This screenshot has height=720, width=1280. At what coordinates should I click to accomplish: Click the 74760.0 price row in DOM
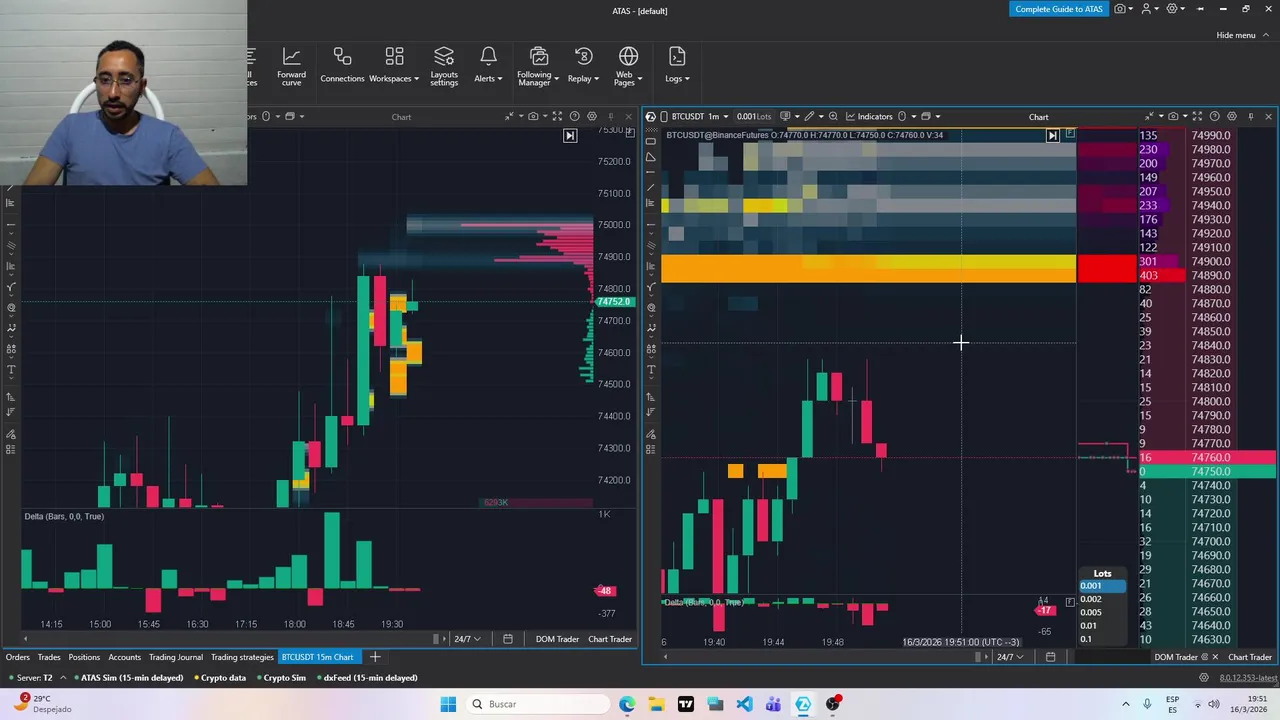click(x=1210, y=457)
